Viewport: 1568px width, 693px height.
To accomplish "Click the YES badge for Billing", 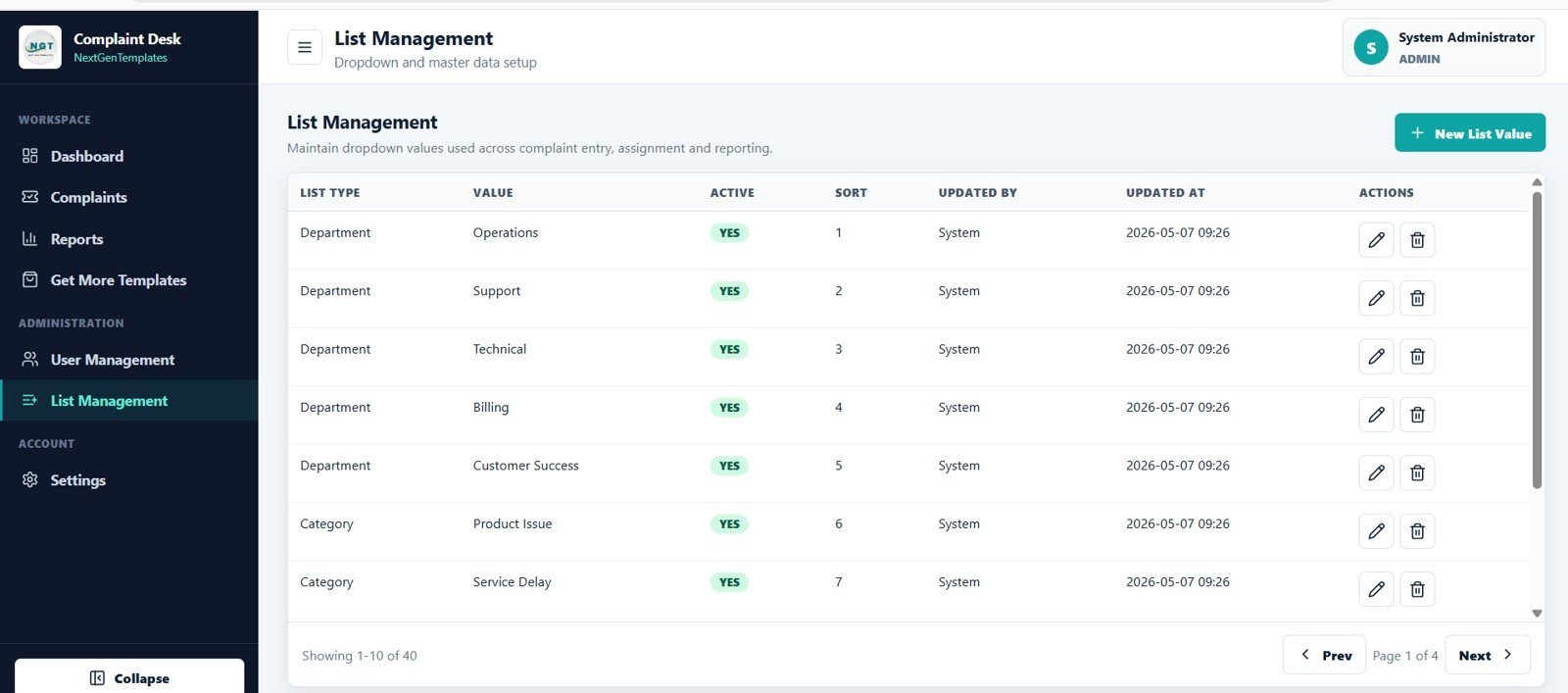I will (729, 408).
